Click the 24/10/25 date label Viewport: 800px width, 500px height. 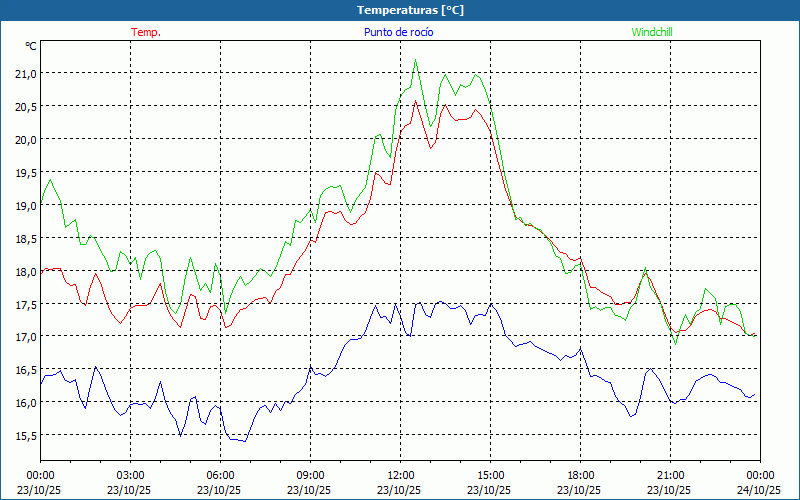click(x=759, y=490)
